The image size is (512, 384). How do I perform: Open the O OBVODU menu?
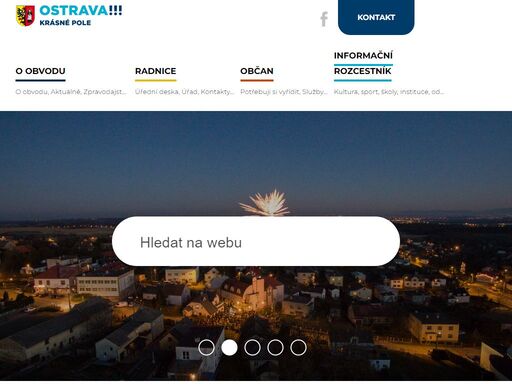[40, 71]
